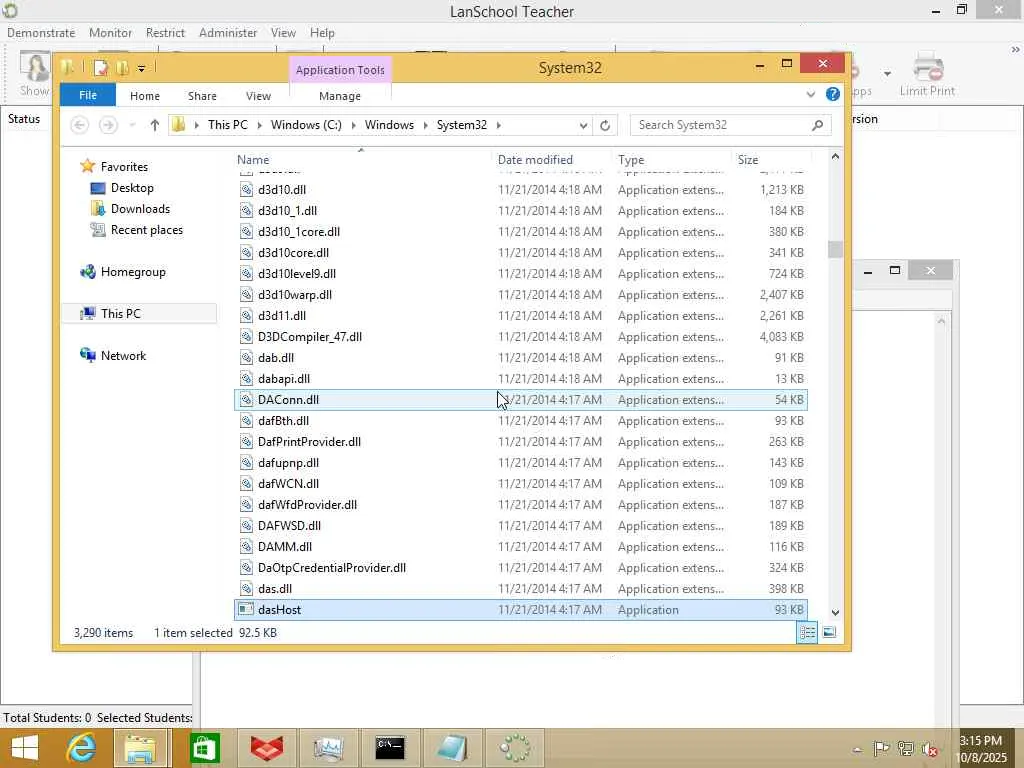
Task: Select the dasHost application icon
Action: click(x=246, y=609)
